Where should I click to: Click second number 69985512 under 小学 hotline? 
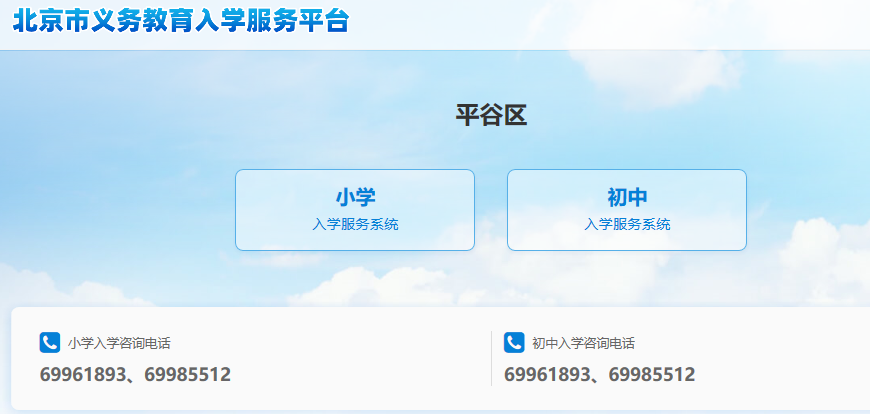pyautogui.click(x=188, y=375)
